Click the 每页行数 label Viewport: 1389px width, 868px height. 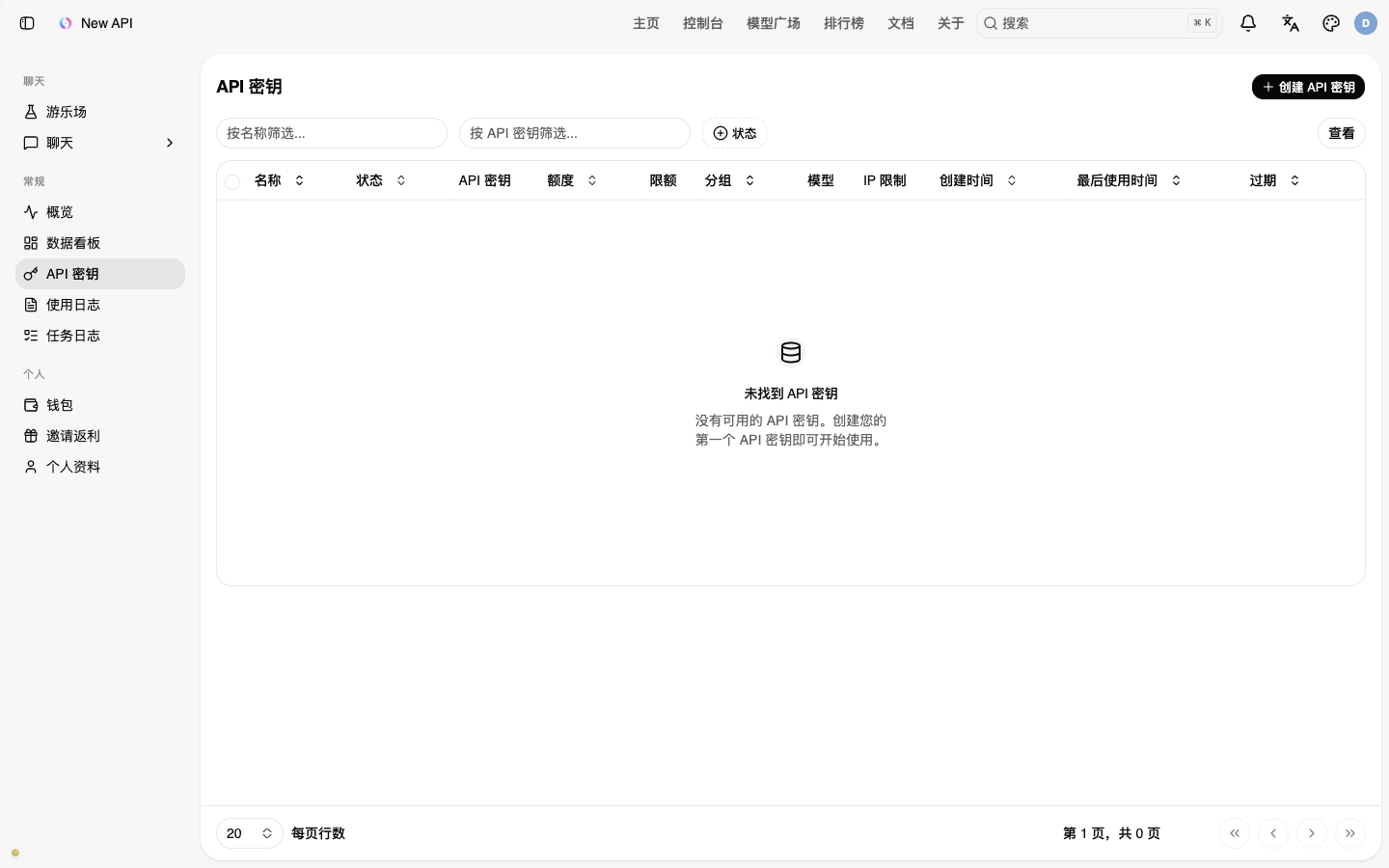tap(318, 833)
